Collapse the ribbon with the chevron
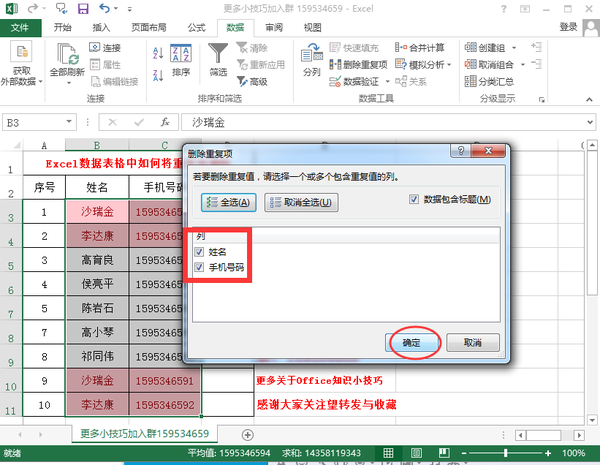 (589, 99)
